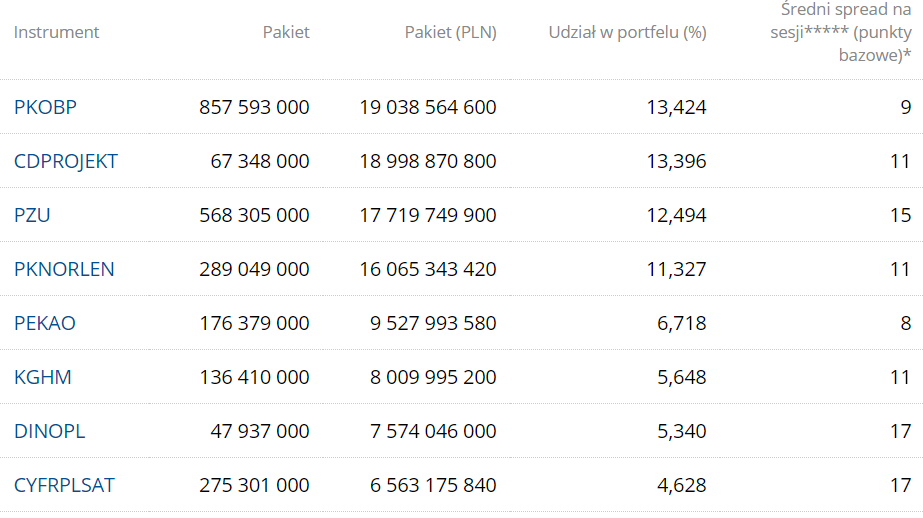Click the Instrument column header
Image resolution: width=923 pixels, height=518 pixels.
click(x=57, y=32)
